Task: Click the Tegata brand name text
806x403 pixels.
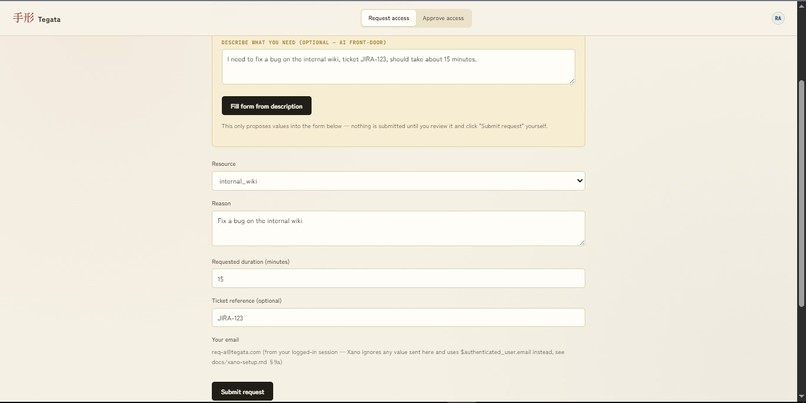Action: (x=49, y=20)
